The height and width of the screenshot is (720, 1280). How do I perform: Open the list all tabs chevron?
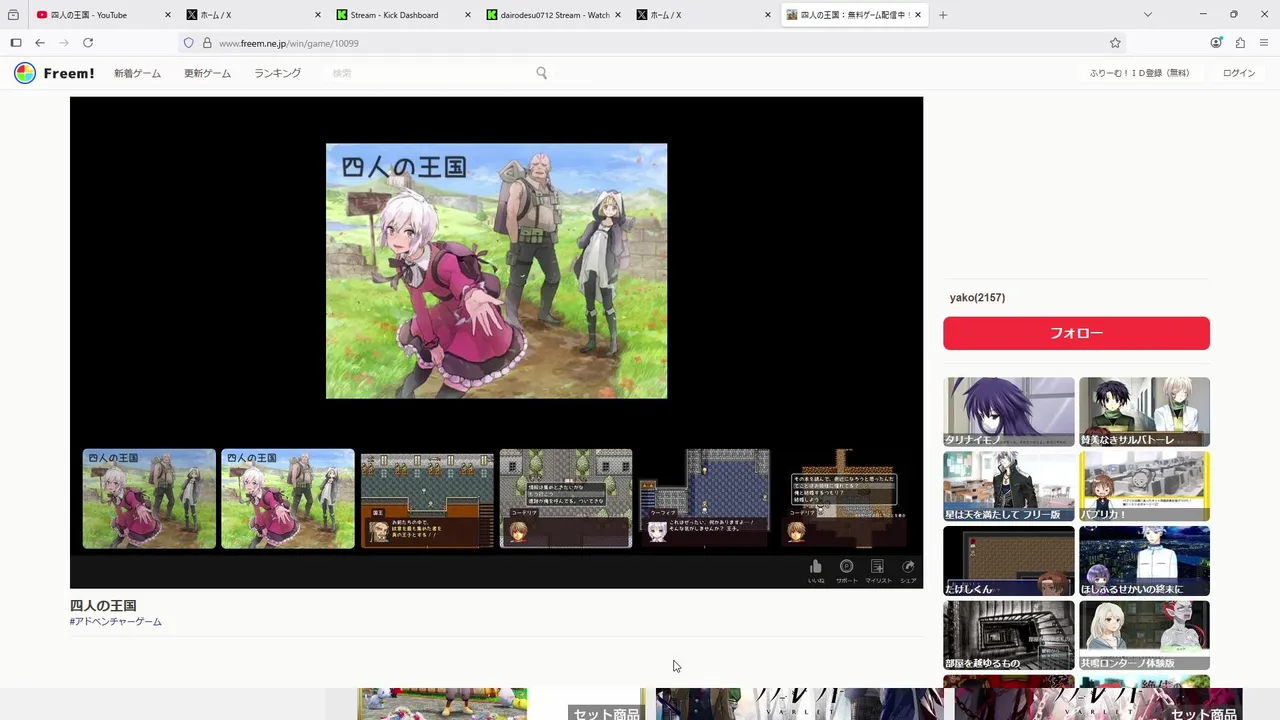(1147, 15)
